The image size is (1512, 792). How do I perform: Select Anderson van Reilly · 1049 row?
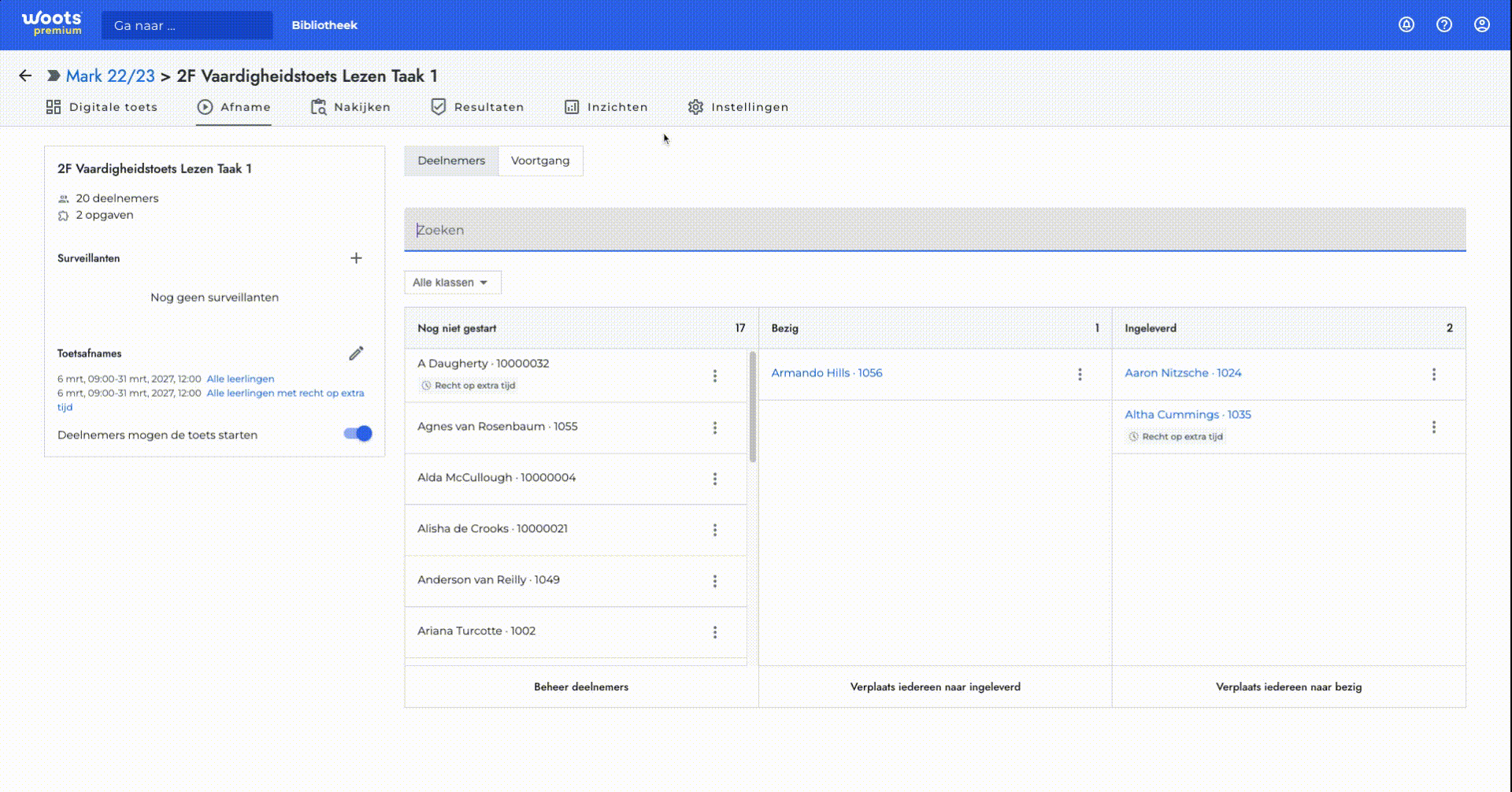pos(576,581)
